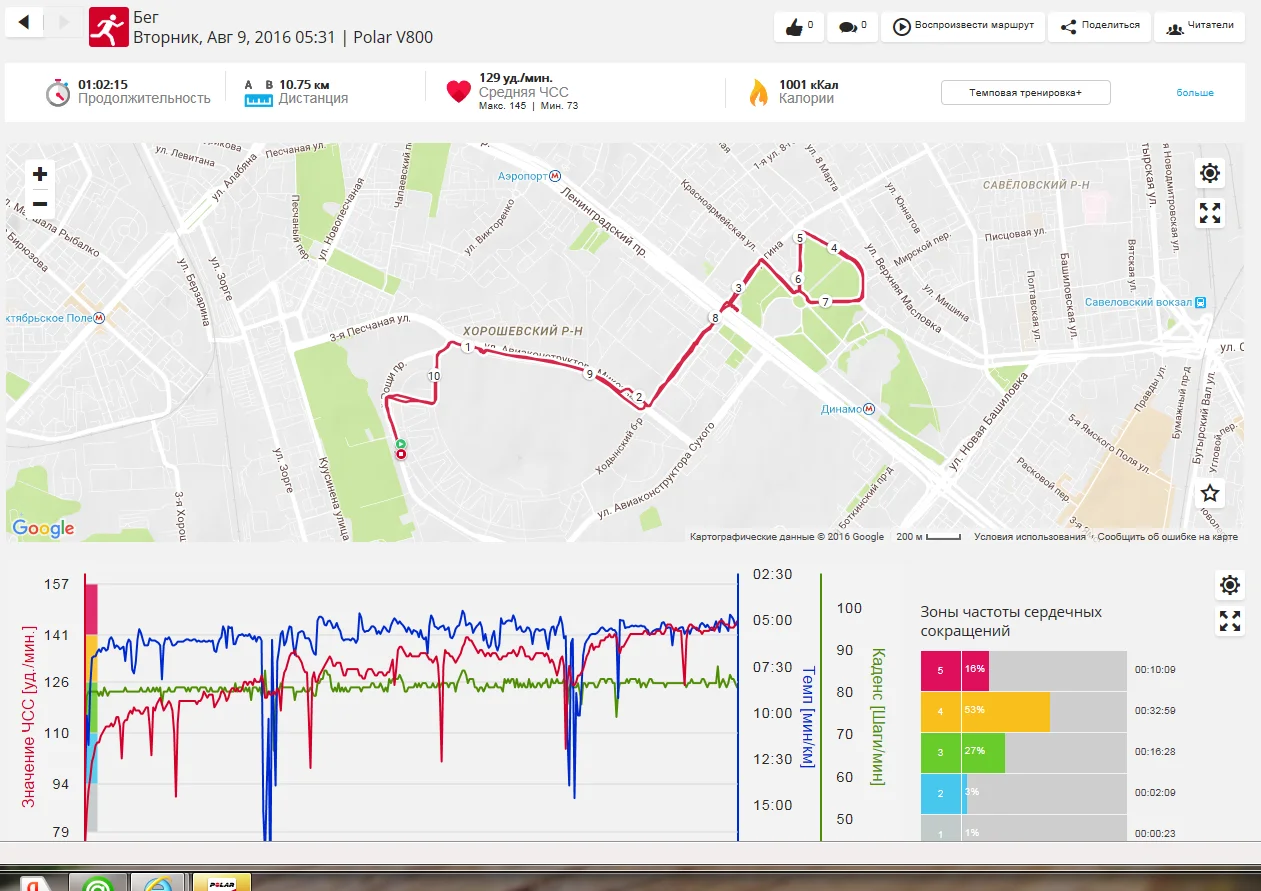The height and width of the screenshot is (891, 1261).
Task: Zoom in on the map
Action: 40,174
